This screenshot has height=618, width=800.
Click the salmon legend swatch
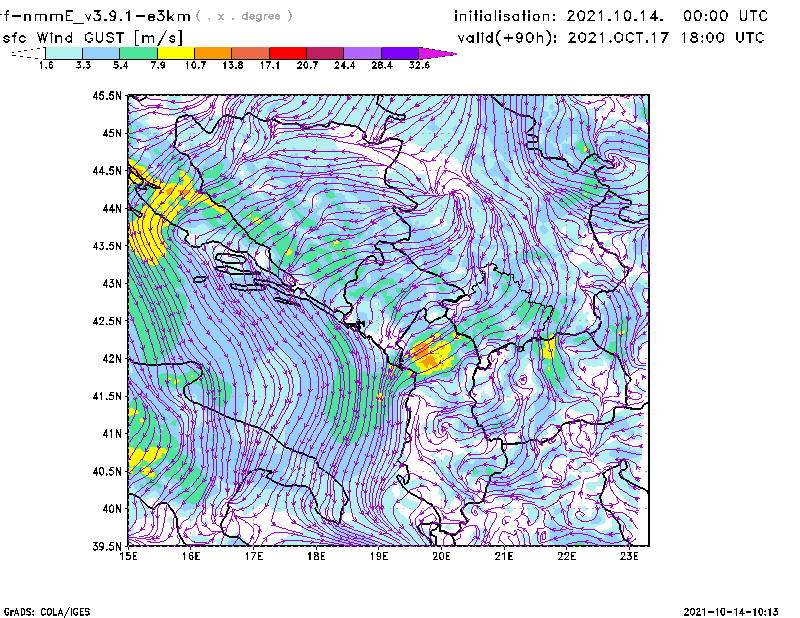pyautogui.click(x=251, y=53)
